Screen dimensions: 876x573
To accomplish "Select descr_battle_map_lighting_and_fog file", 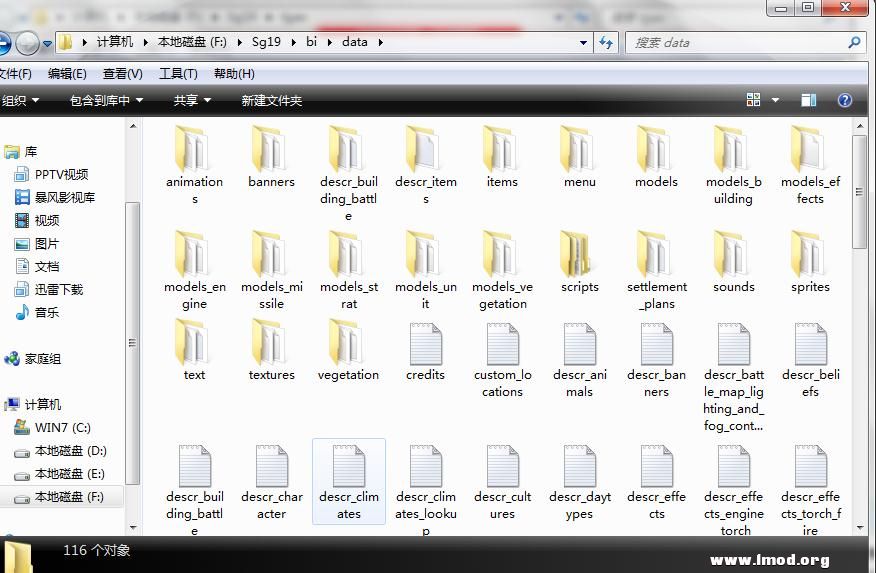I will pos(733,377).
